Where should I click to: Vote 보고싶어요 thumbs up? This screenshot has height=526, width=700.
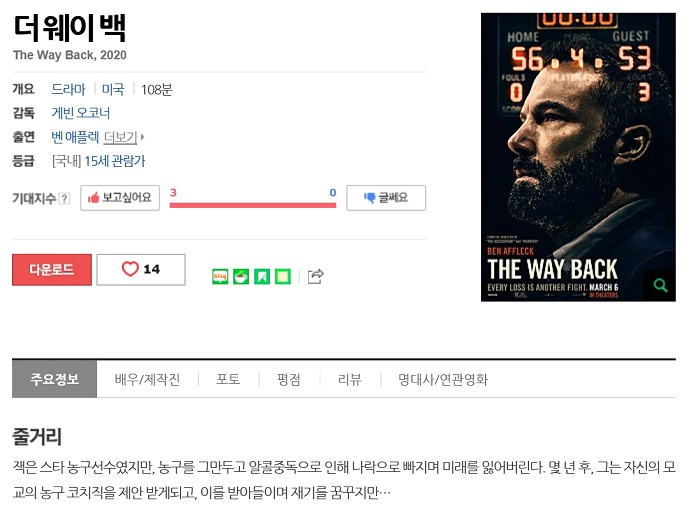coord(120,198)
